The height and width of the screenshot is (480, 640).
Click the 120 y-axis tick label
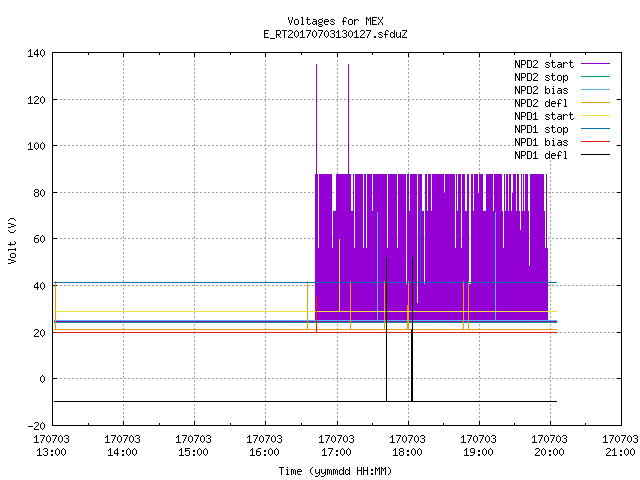(36, 100)
